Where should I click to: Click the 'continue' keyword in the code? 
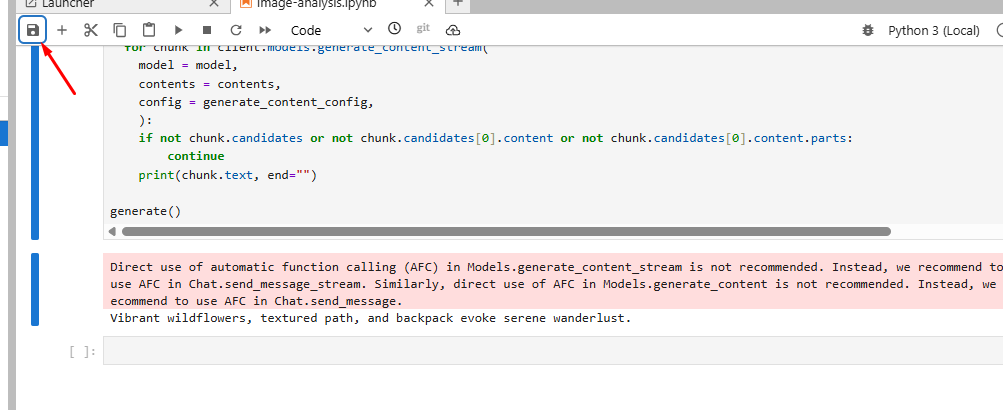pos(196,156)
